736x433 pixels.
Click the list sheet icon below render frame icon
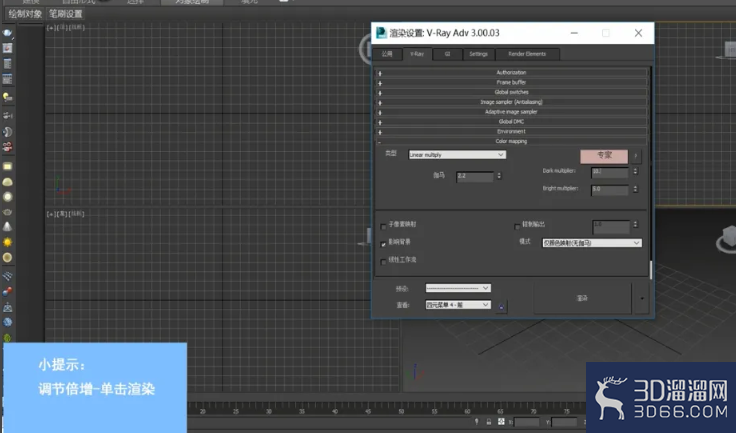coord(7,64)
